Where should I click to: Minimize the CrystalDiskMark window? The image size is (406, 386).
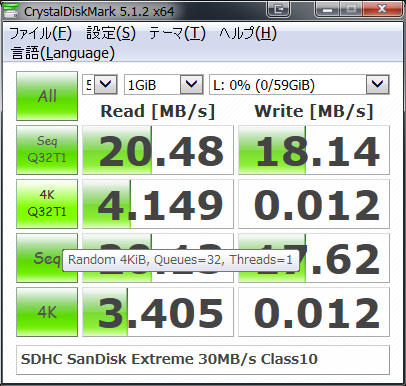[x=327, y=9]
